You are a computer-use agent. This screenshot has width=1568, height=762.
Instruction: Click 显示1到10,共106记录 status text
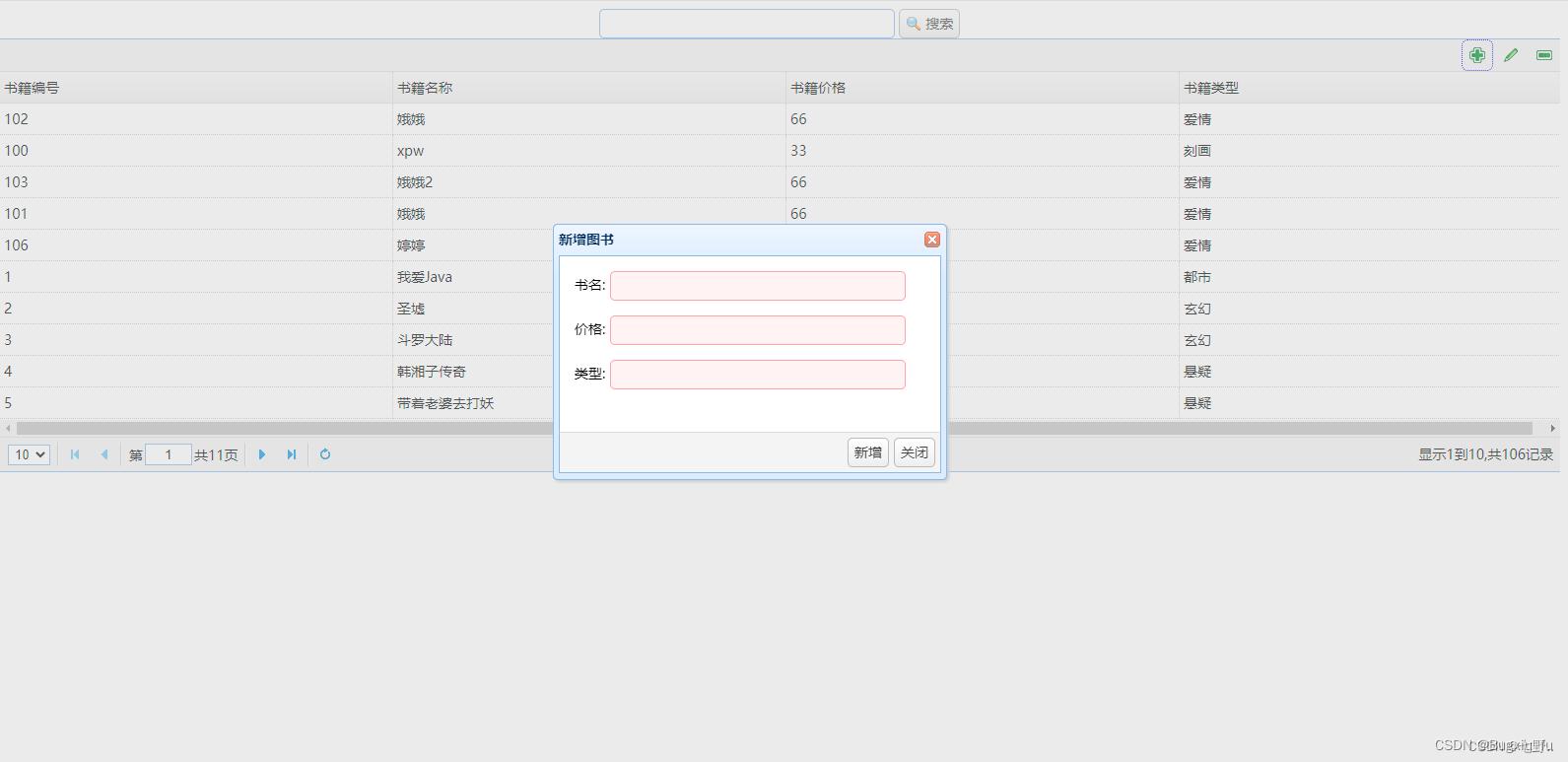click(1485, 454)
